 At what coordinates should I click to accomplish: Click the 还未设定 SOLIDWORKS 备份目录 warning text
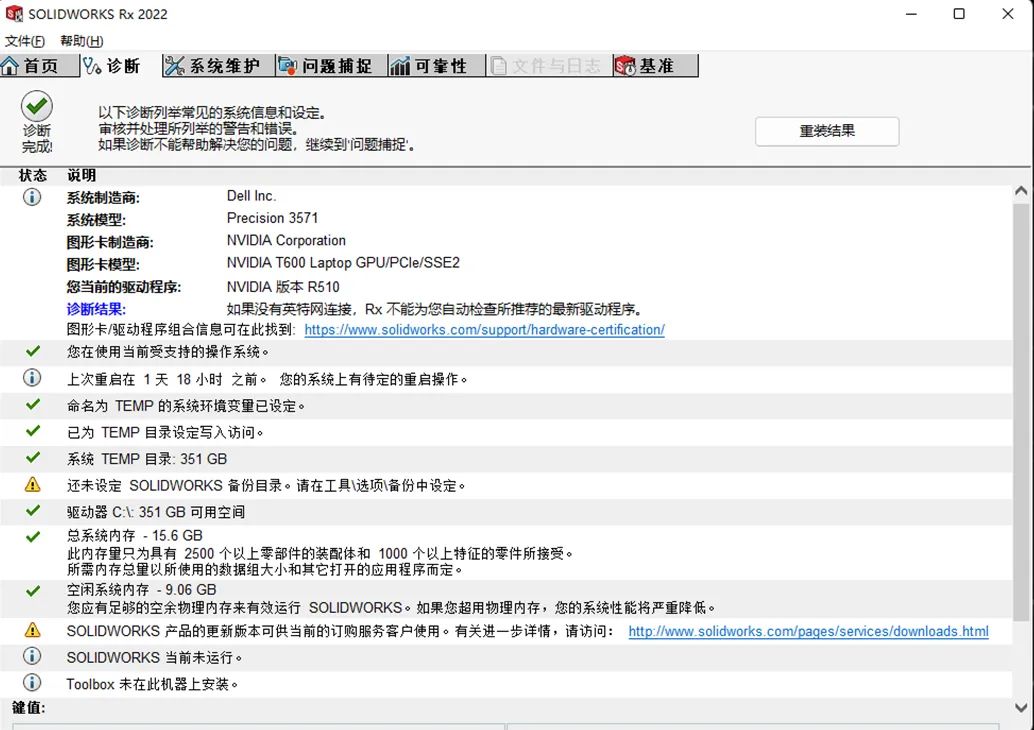coord(266,486)
